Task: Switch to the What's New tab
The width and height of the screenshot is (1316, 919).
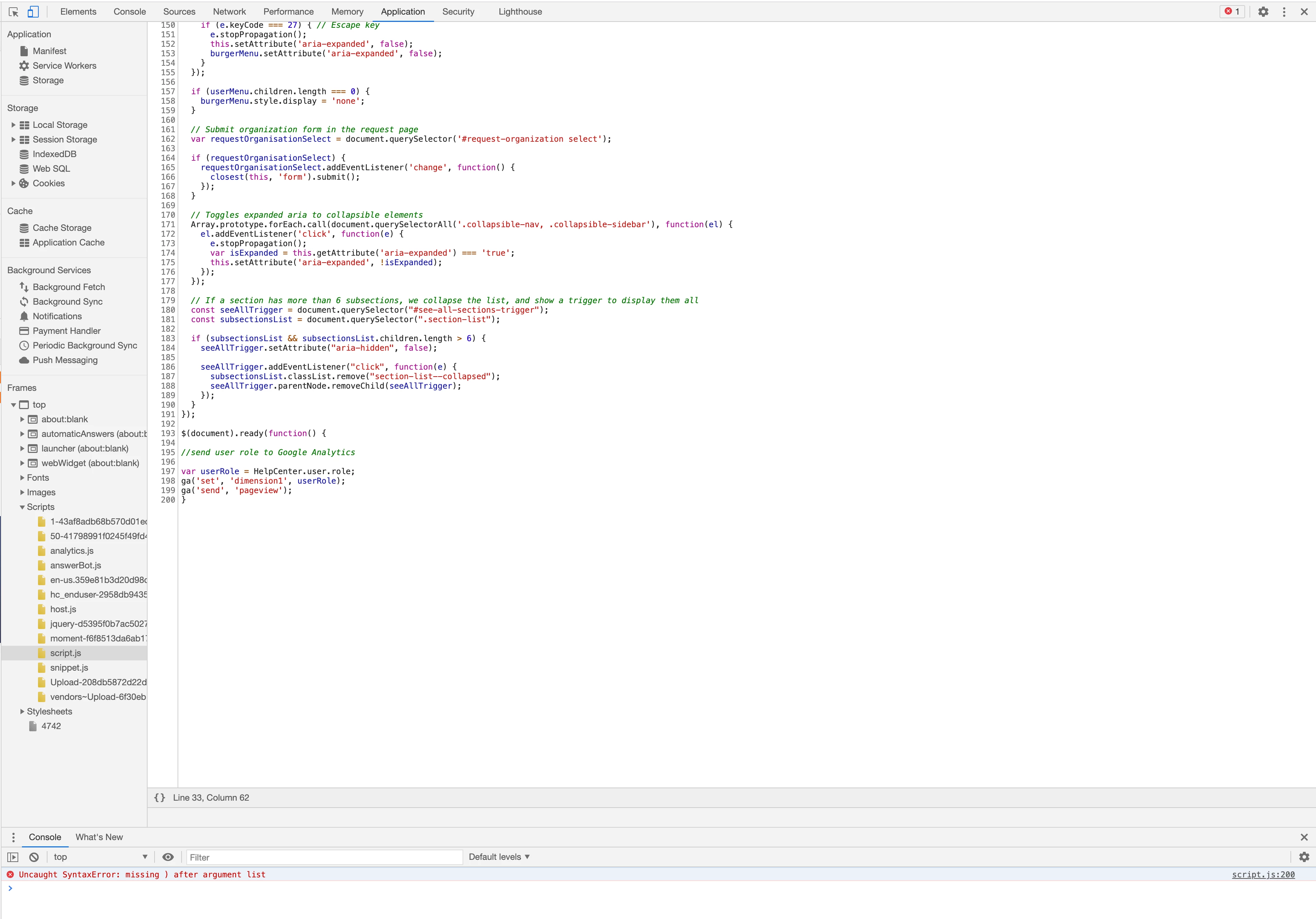Action: point(99,837)
